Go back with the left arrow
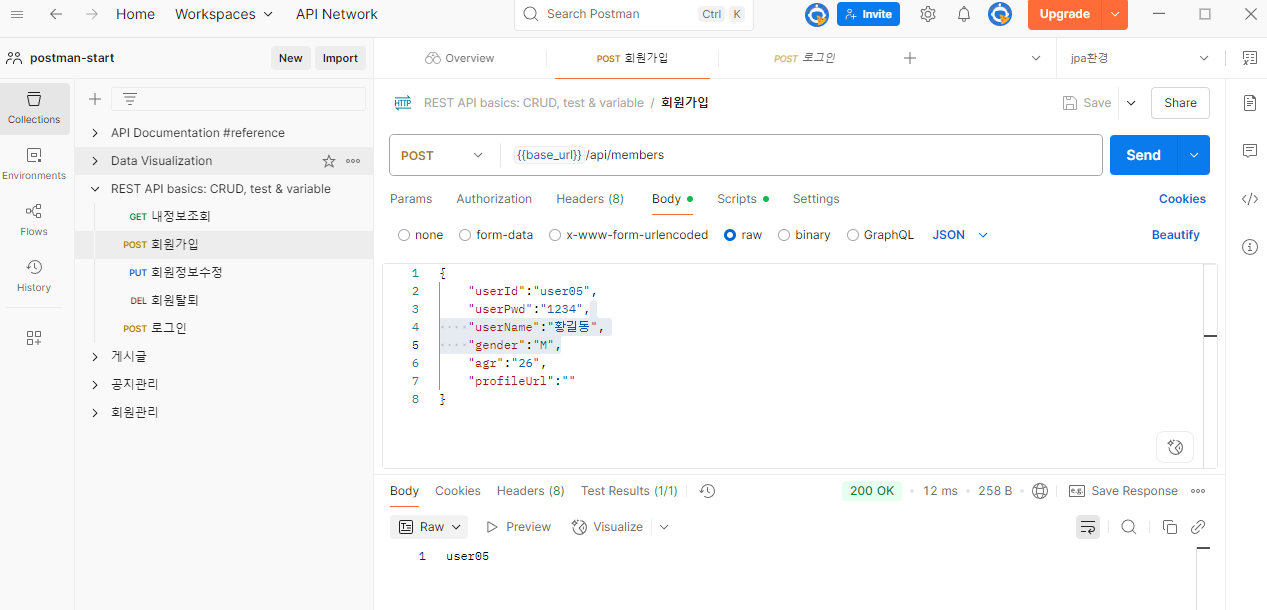Screen dimensions: 1267x610 (56, 14)
